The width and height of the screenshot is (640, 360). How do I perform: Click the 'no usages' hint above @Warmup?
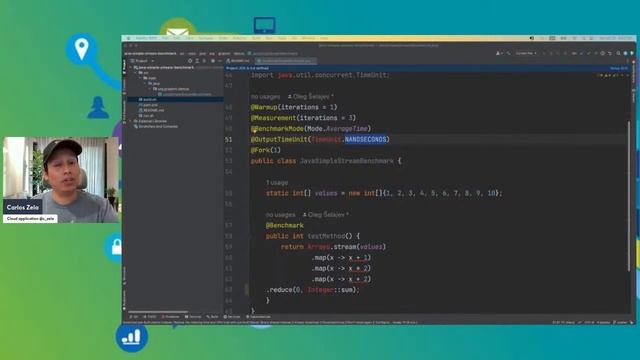pos(265,97)
